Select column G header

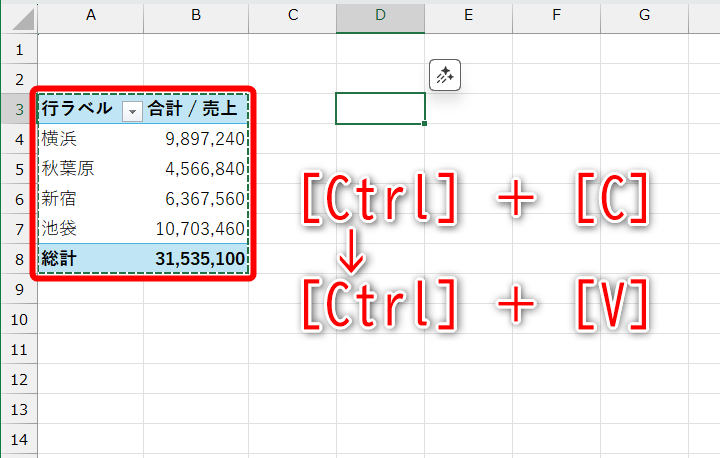(x=644, y=16)
